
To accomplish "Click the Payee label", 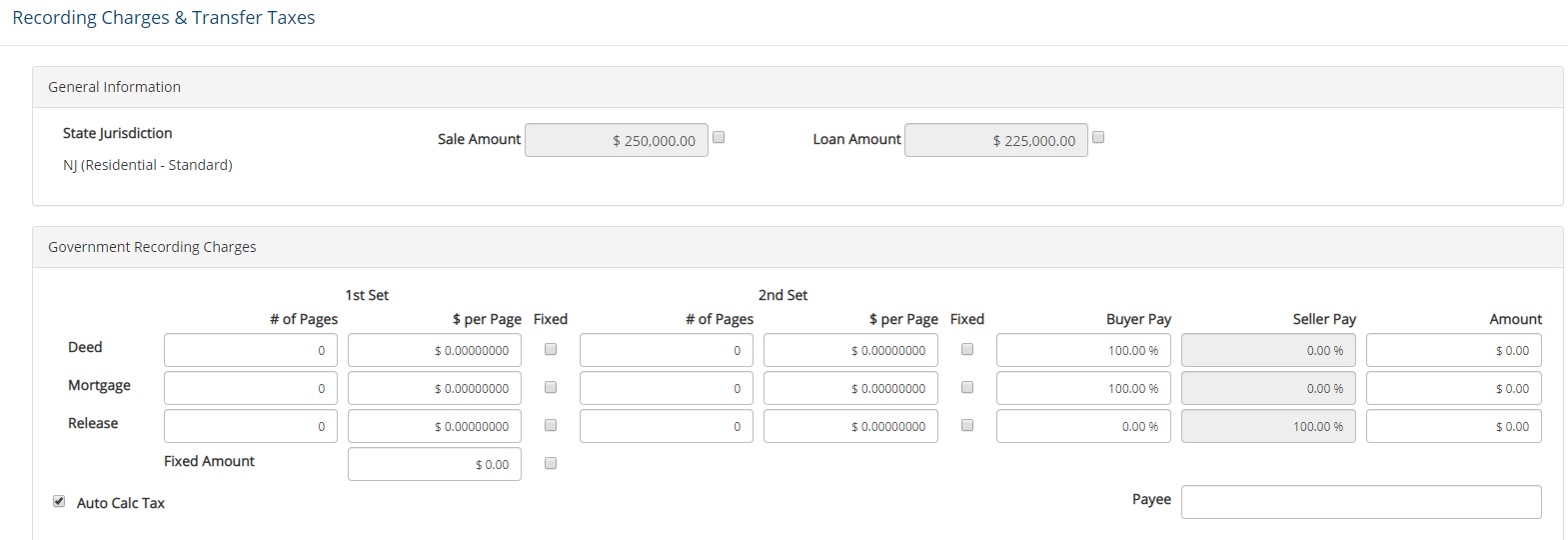I will pyautogui.click(x=1151, y=499).
